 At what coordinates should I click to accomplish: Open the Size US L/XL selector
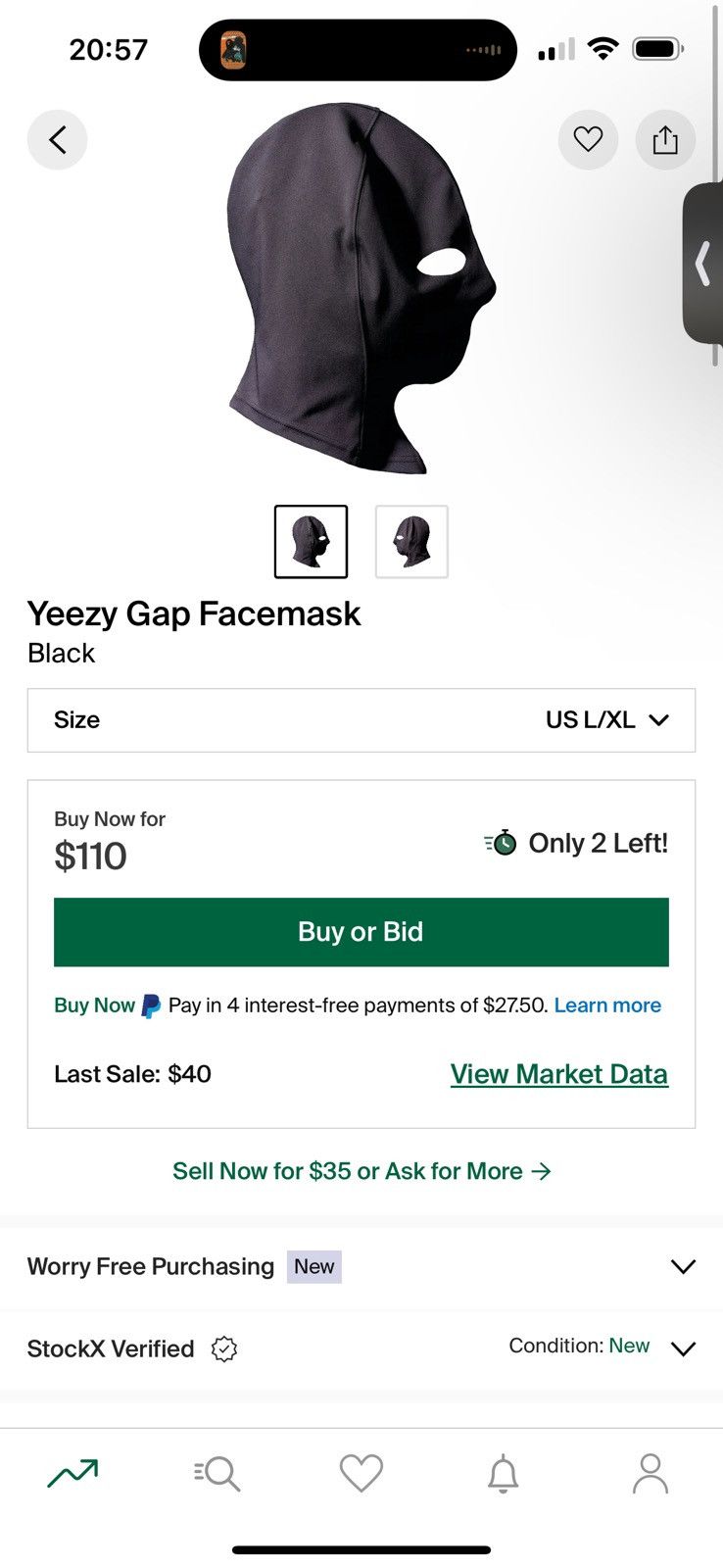tap(361, 720)
